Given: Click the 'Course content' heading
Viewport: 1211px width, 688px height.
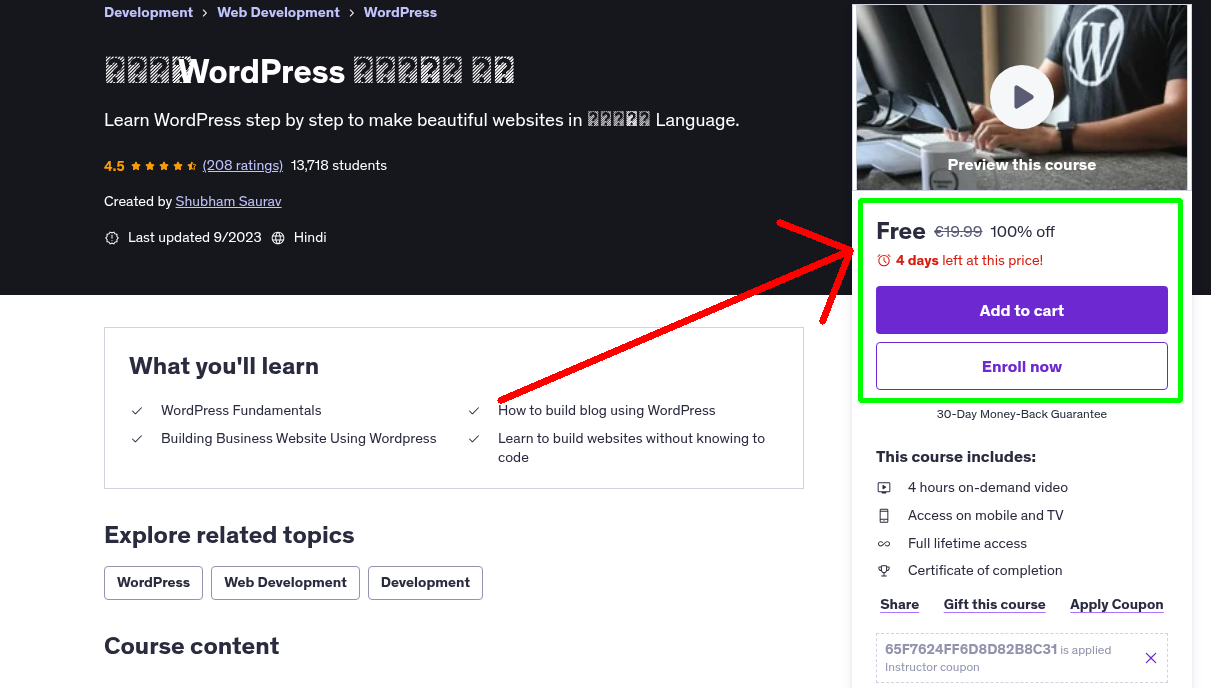Looking at the screenshot, I should coord(192,646).
